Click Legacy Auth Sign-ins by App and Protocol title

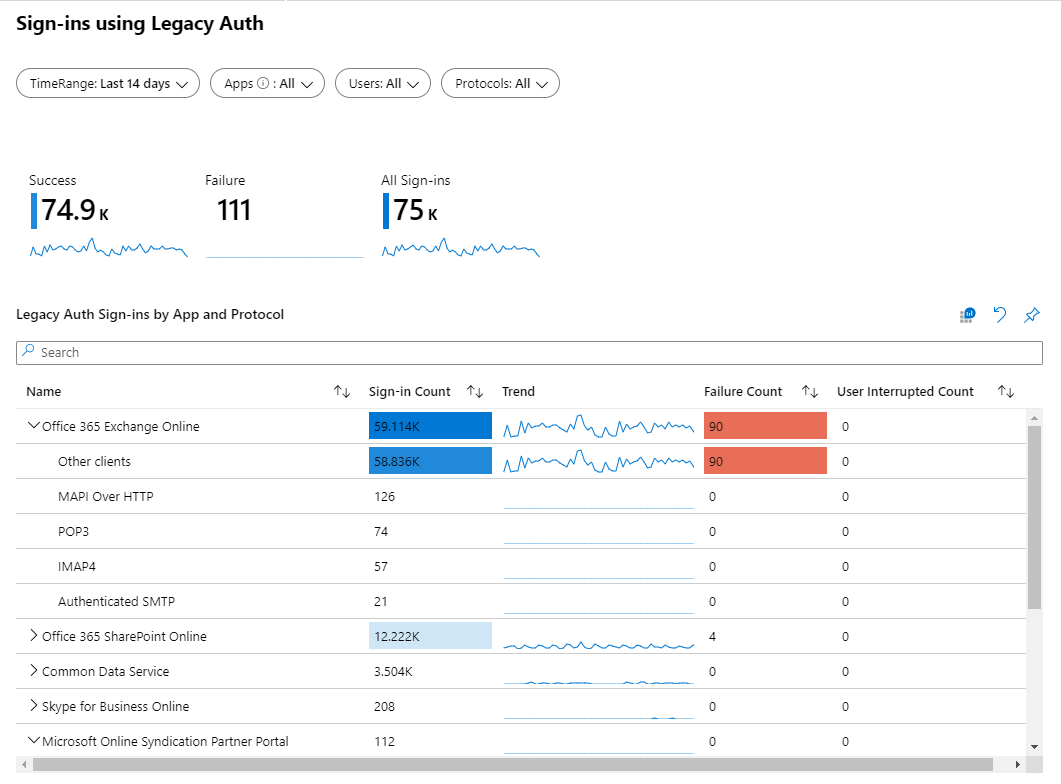[x=150, y=315]
